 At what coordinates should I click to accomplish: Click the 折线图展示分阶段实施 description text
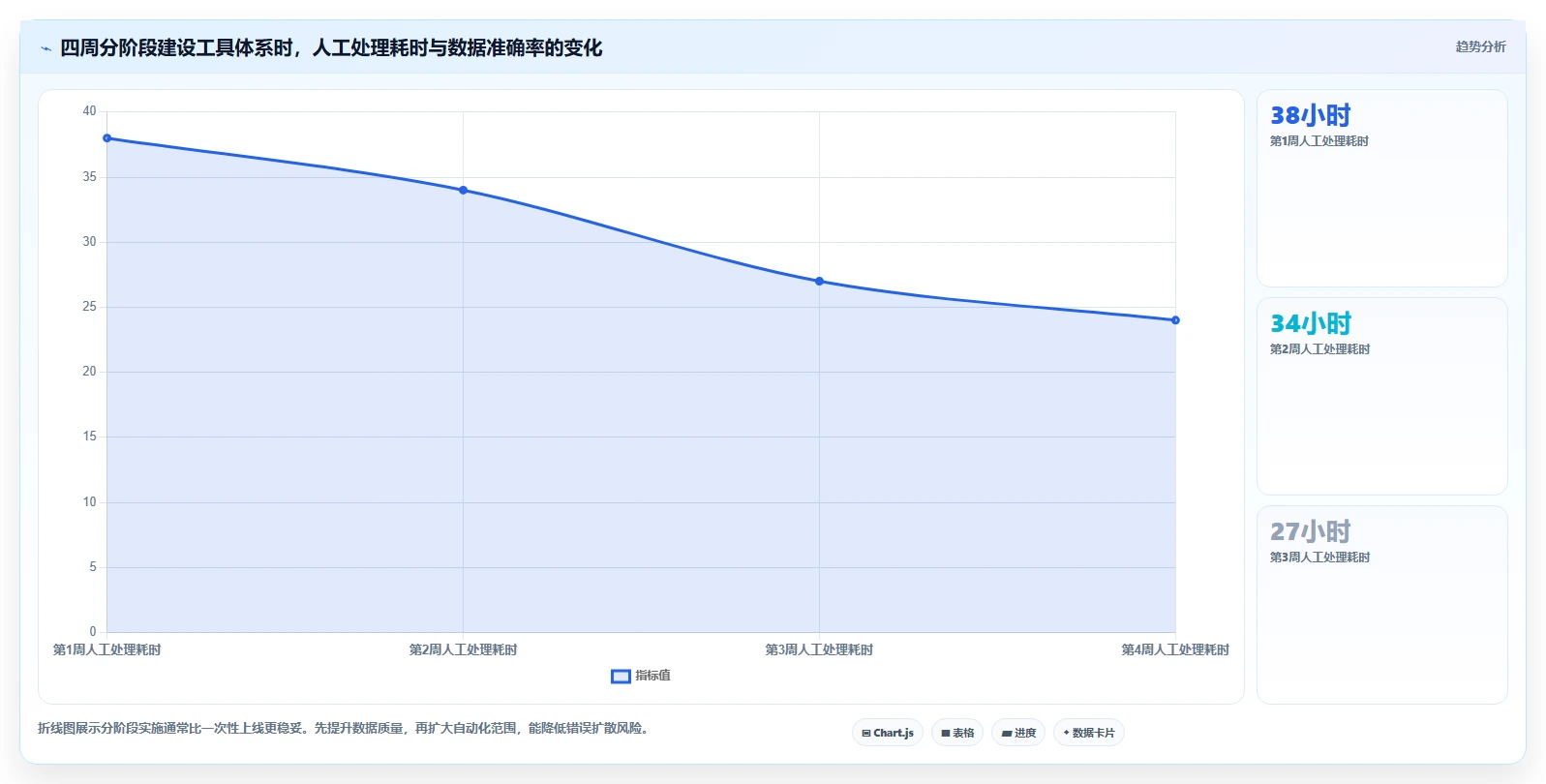coord(343,728)
